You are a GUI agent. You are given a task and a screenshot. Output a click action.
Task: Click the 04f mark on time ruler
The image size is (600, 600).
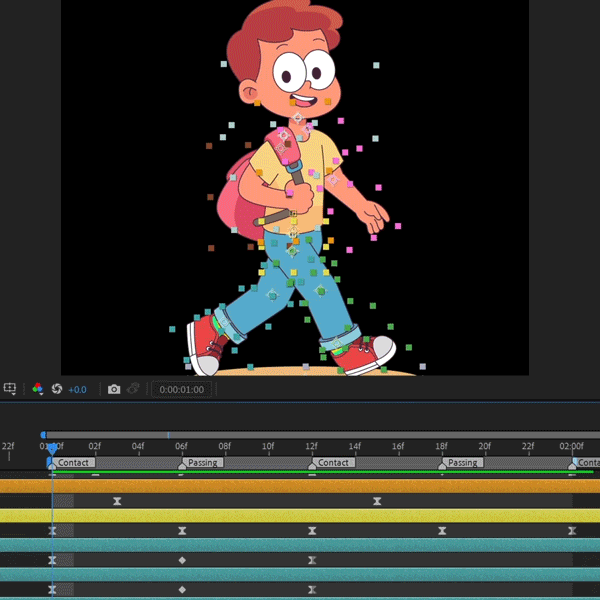point(138,446)
